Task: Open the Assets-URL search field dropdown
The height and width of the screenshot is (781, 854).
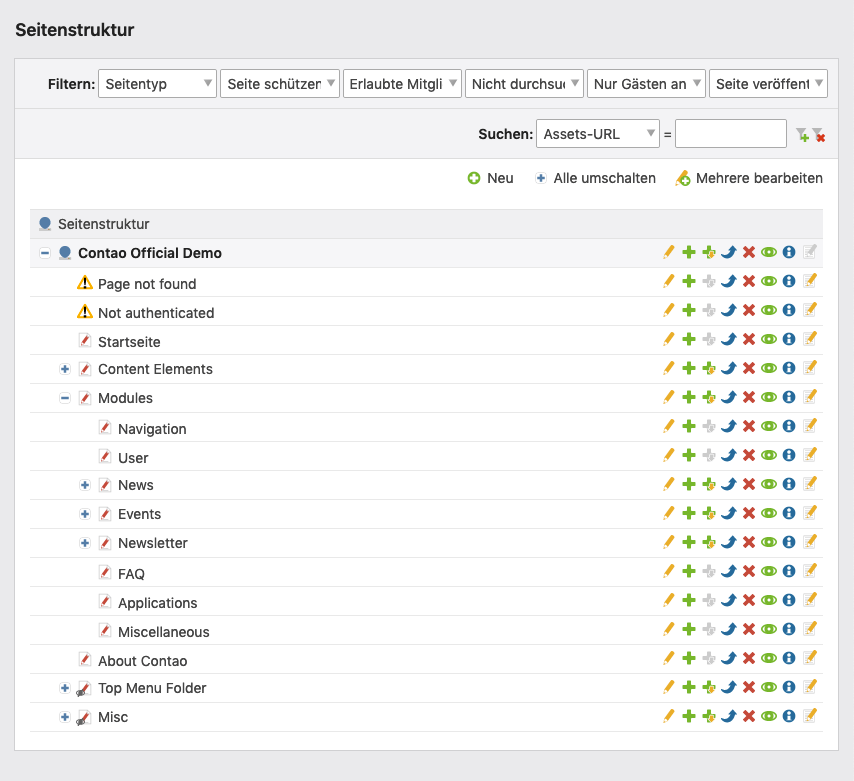Action: pos(598,134)
